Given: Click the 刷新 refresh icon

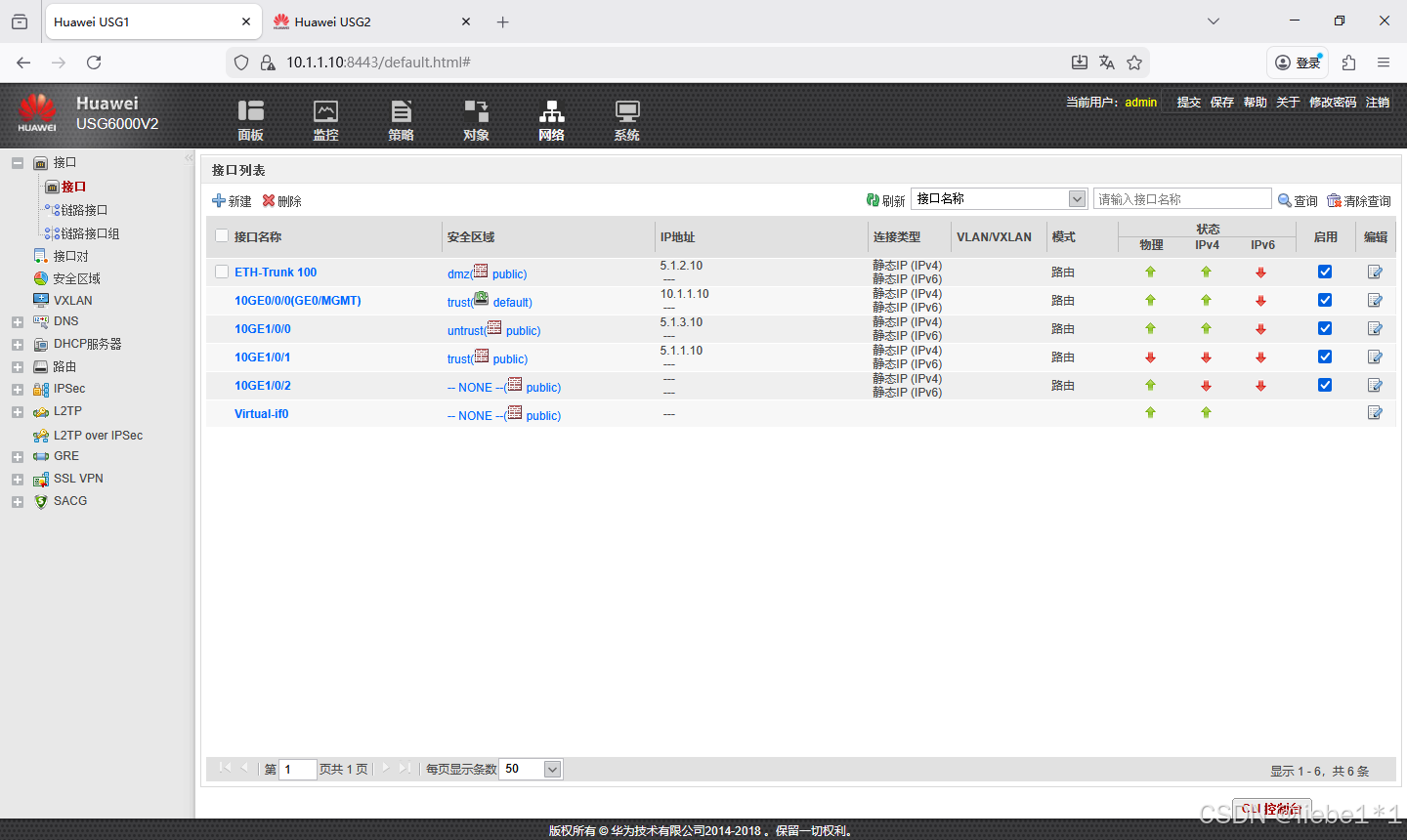Looking at the screenshot, I should click(x=873, y=200).
